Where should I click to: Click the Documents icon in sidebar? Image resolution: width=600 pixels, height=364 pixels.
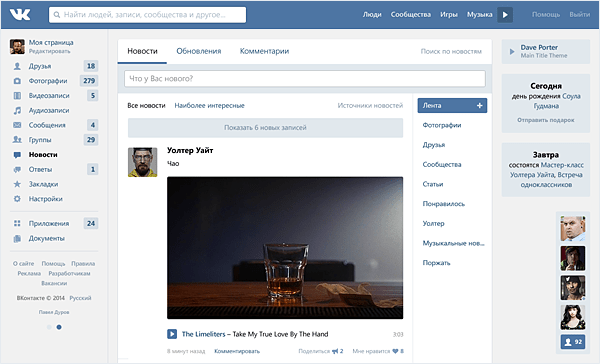tap(17, 238)
